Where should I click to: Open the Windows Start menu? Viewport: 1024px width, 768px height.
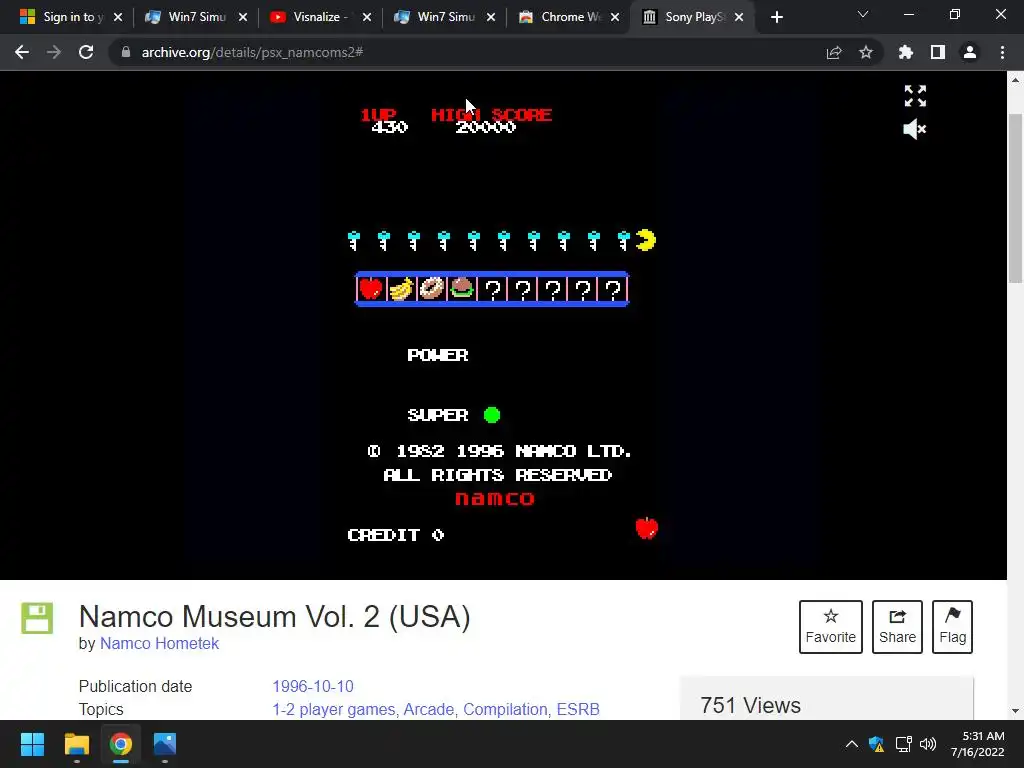(32, 744)
